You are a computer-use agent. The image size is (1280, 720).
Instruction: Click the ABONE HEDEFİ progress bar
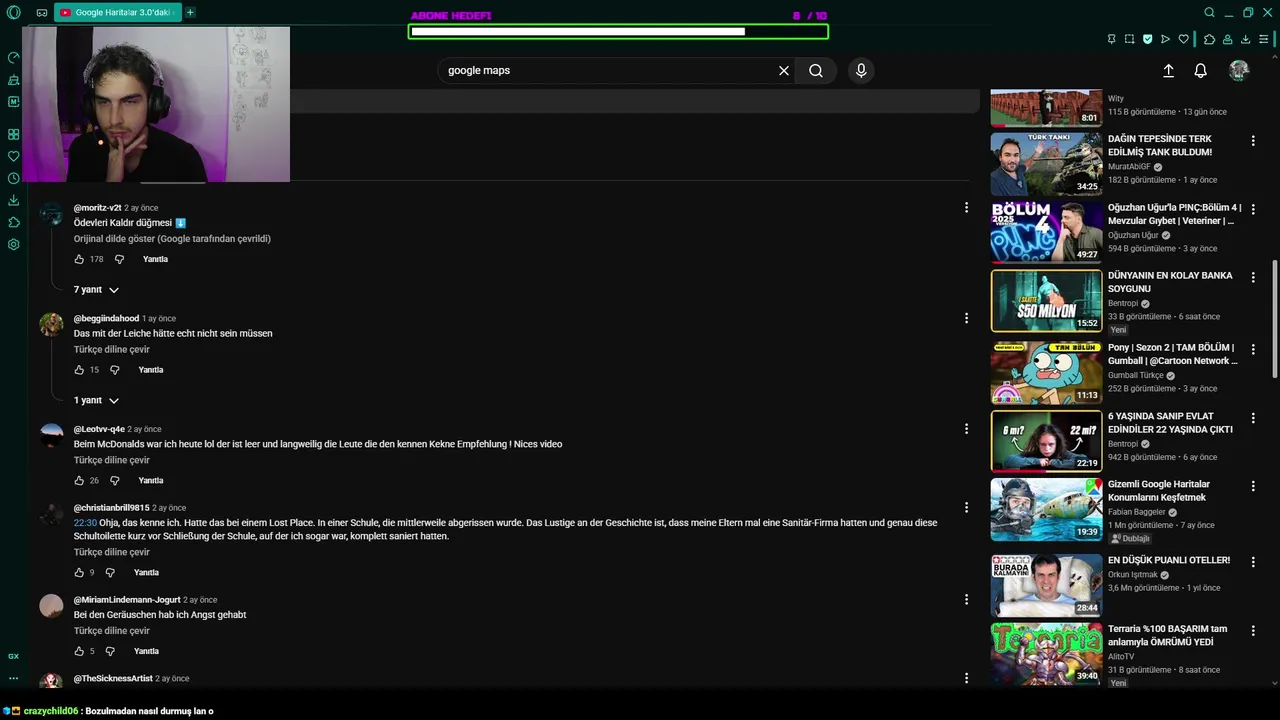click(618, 32)
